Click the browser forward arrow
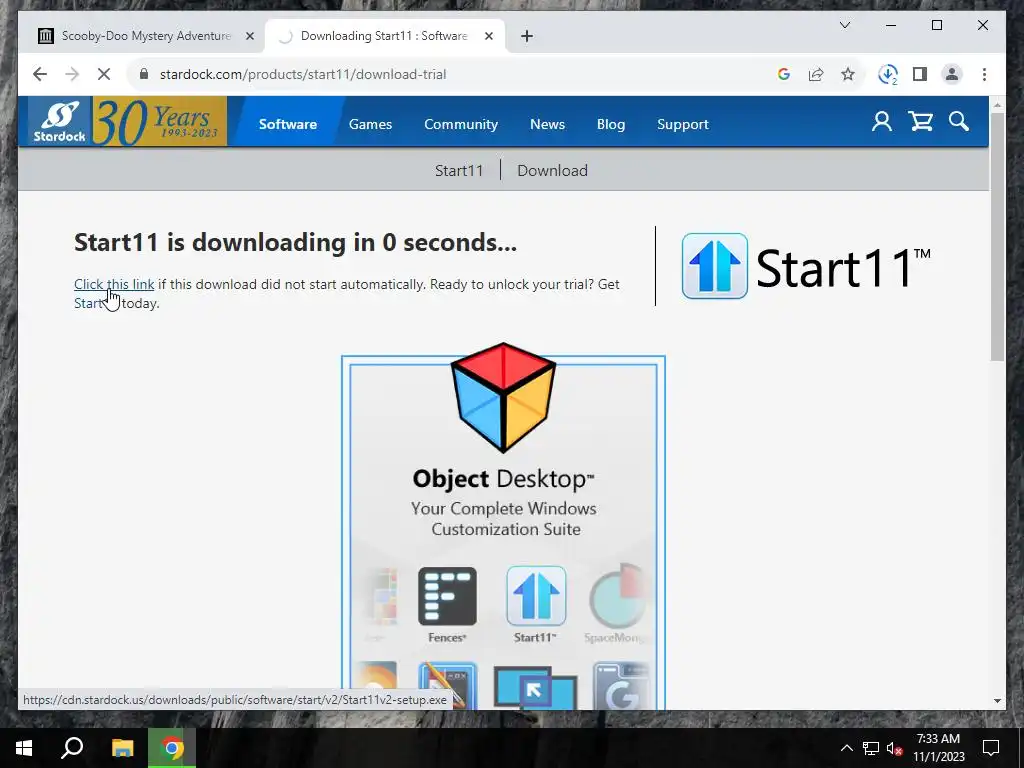The image size is (1024, 768). 72,74
